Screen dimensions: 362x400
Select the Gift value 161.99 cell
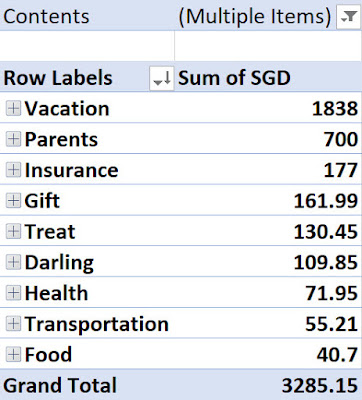pos(268,200)
